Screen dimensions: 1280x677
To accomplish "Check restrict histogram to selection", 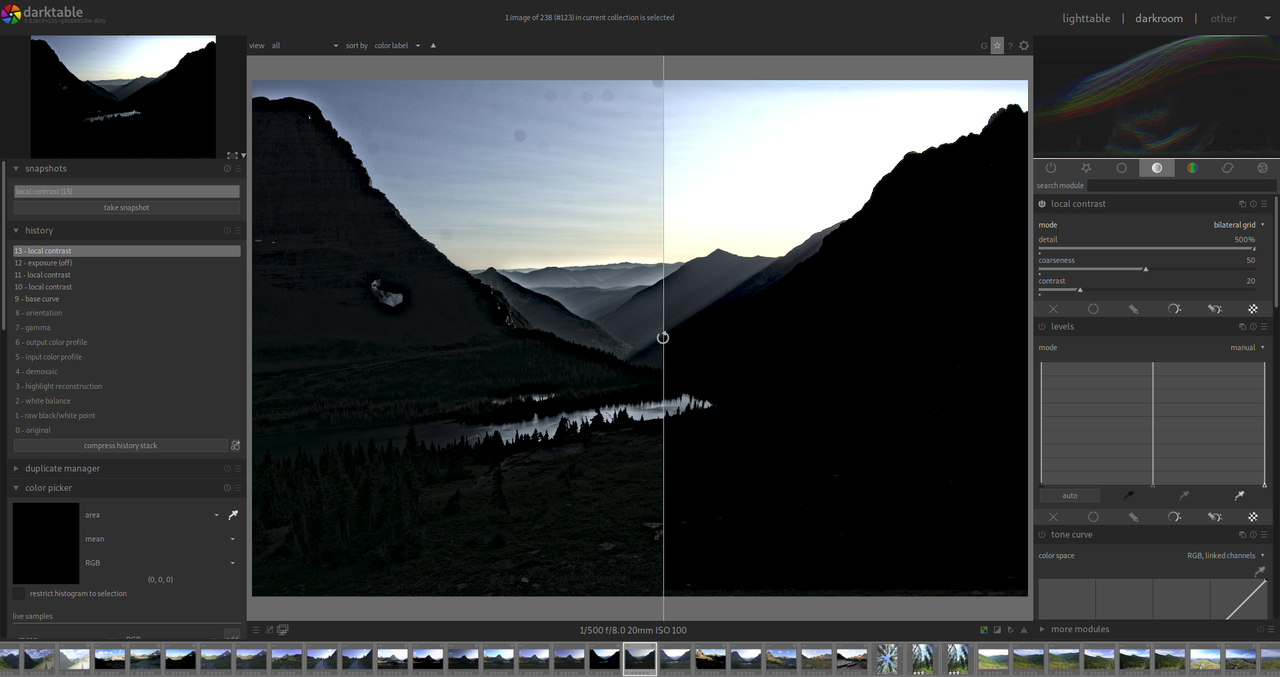I will click(19, 594).
